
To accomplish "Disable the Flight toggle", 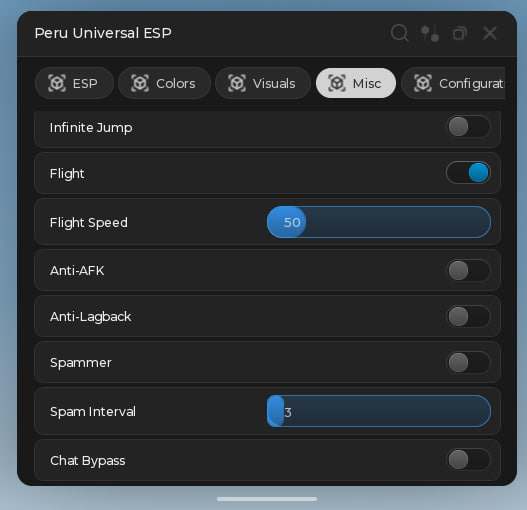I will (468, 173).
